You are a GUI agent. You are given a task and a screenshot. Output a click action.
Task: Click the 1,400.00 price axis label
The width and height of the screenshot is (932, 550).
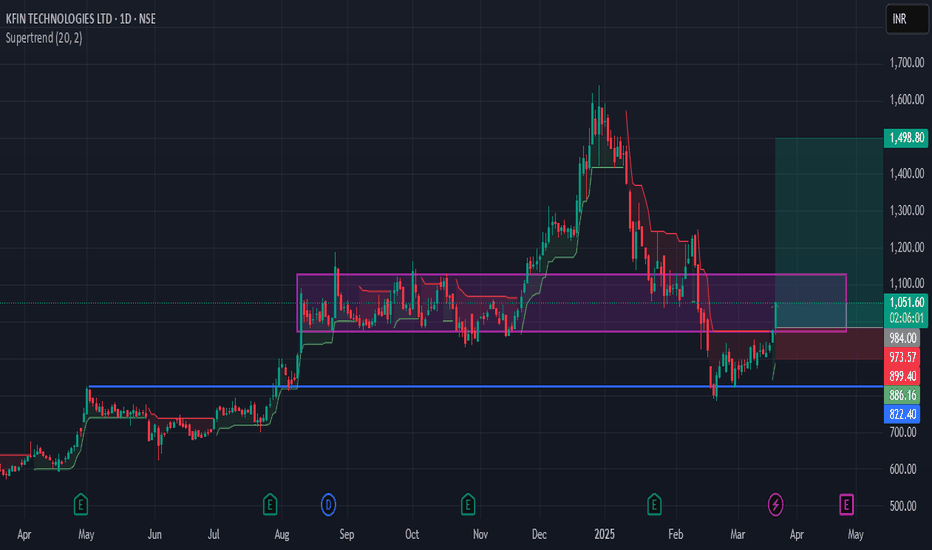coord(906,174)
